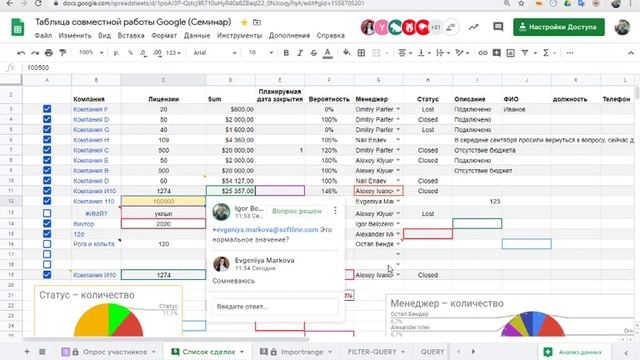Viewport: 640px width, 360px height.
Task: Click the Create filter icon
Action: pos(525,53)
